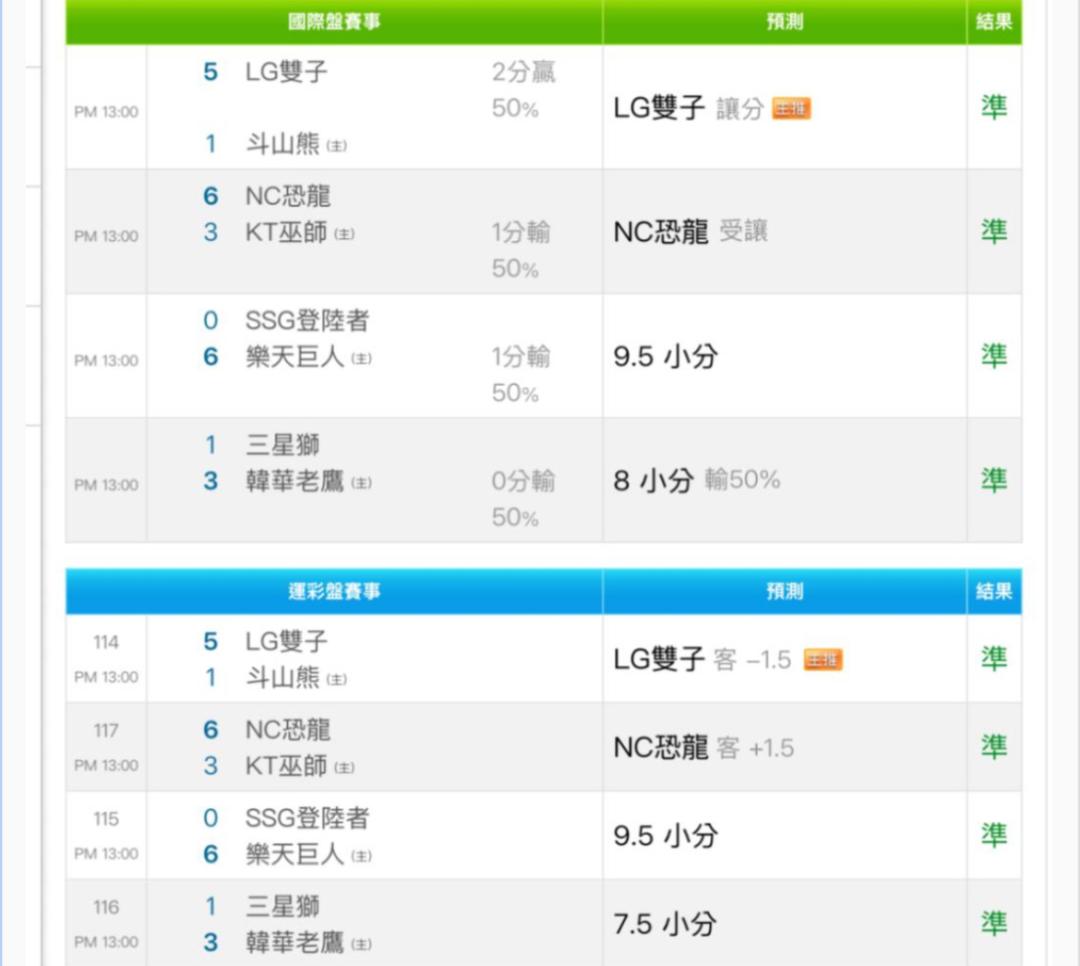Select team 三星獅 in the 國際盤賽事 match list
1080x966 pixels.
tap(282, 445)
